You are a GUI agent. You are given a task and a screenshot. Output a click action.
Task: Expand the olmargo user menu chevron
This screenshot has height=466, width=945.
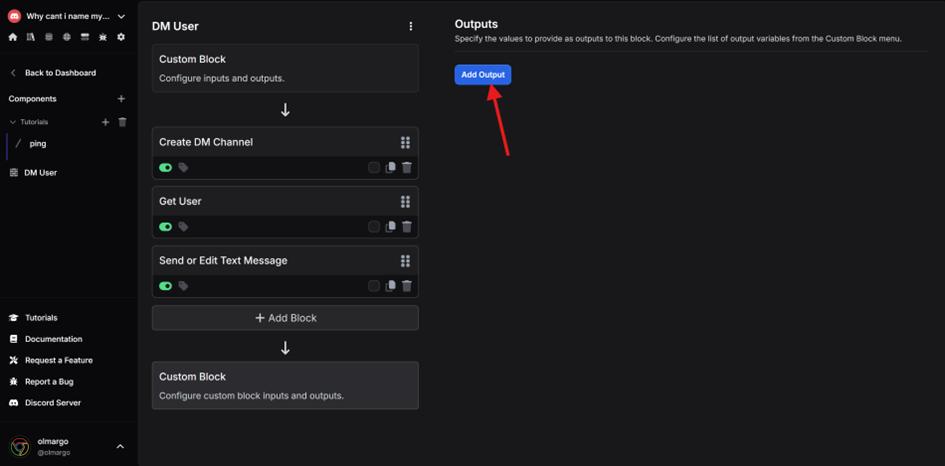coord(120,447)
